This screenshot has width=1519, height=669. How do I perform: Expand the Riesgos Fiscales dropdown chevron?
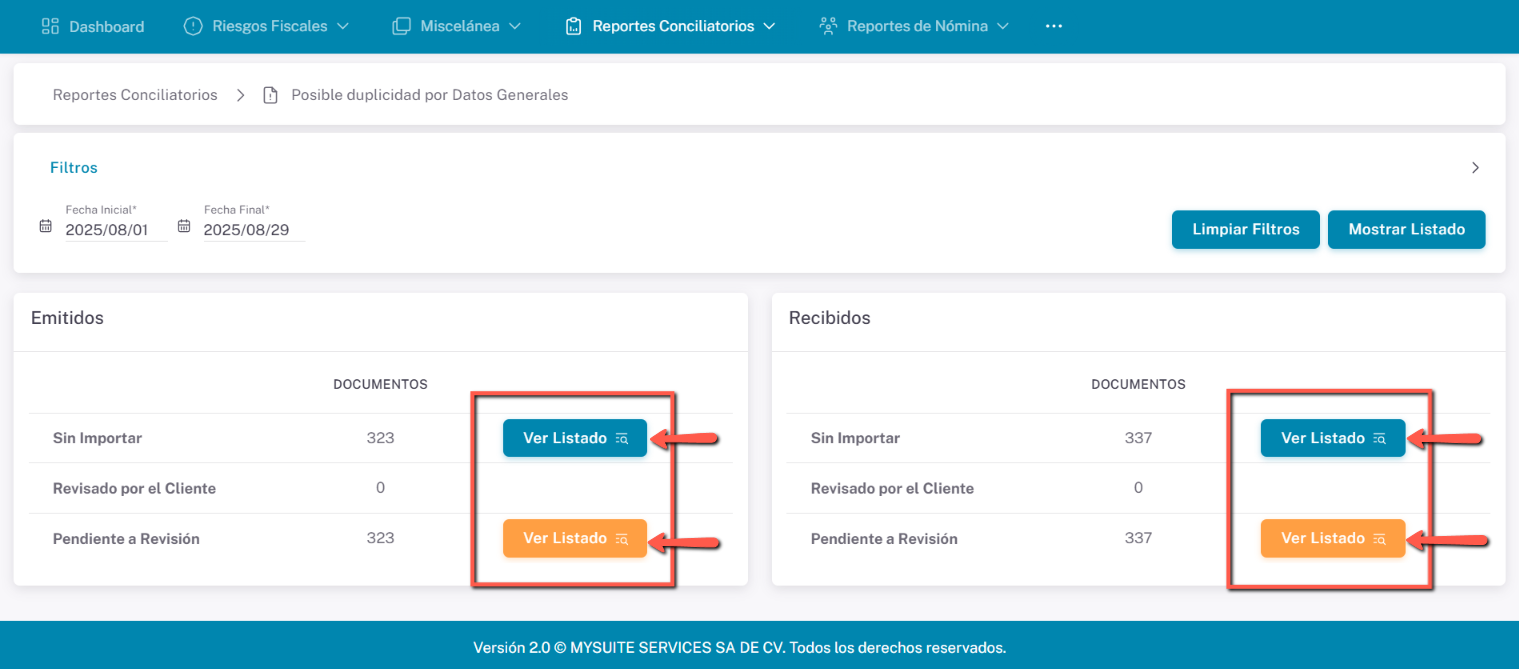(343, 26)
